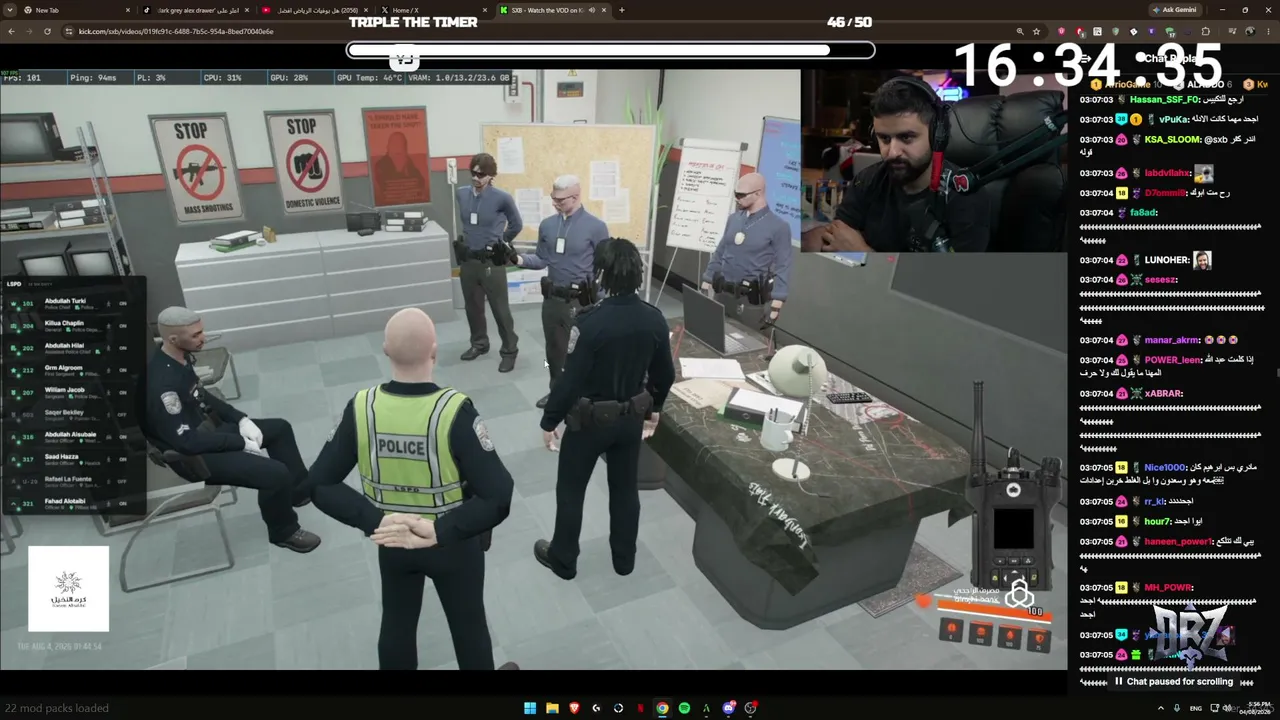Open KSA_SLOOM's chat profile

[x=1172, y=139]
